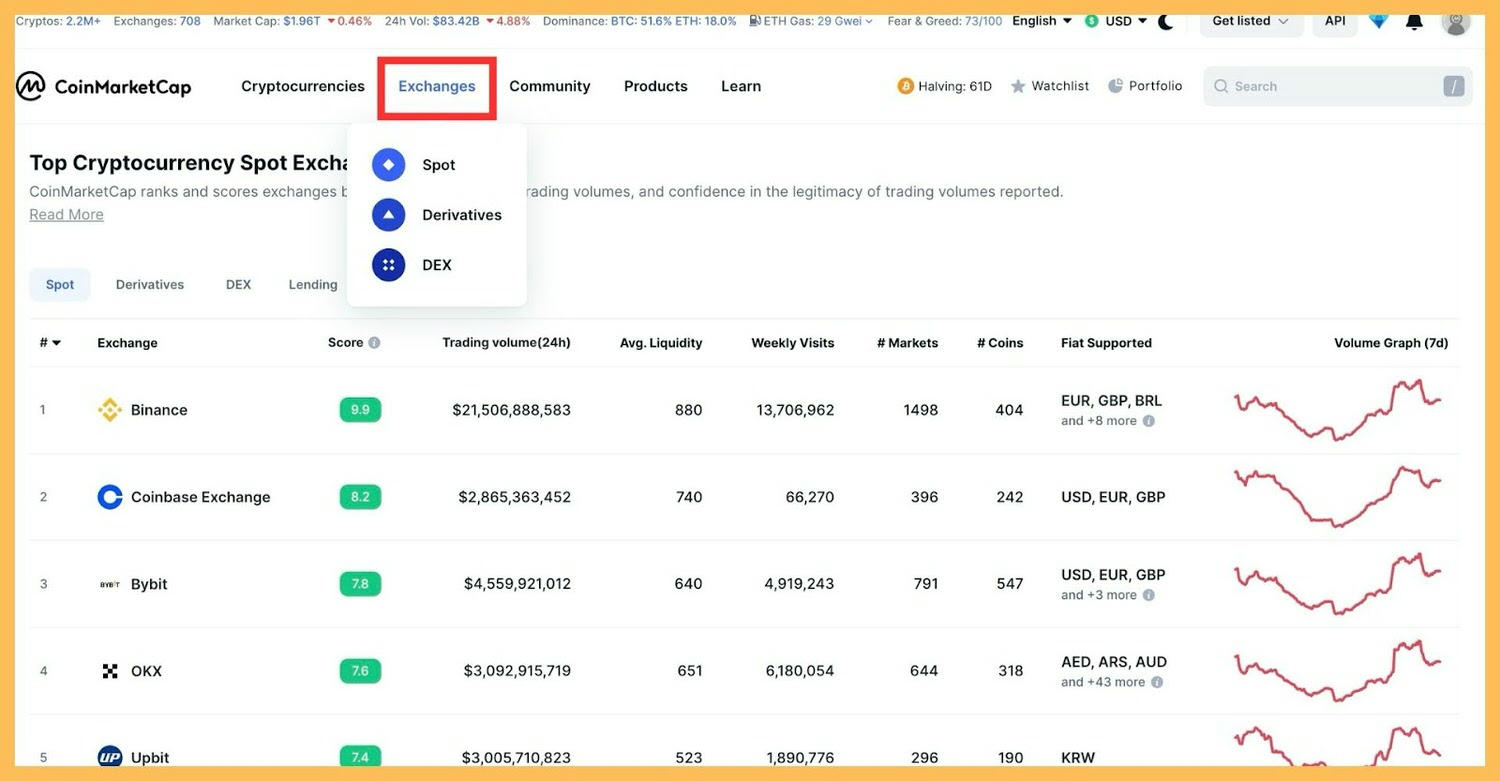Sort by the # rank column arrow
This screenshot has height=781, width=1500.
[57, 343]
